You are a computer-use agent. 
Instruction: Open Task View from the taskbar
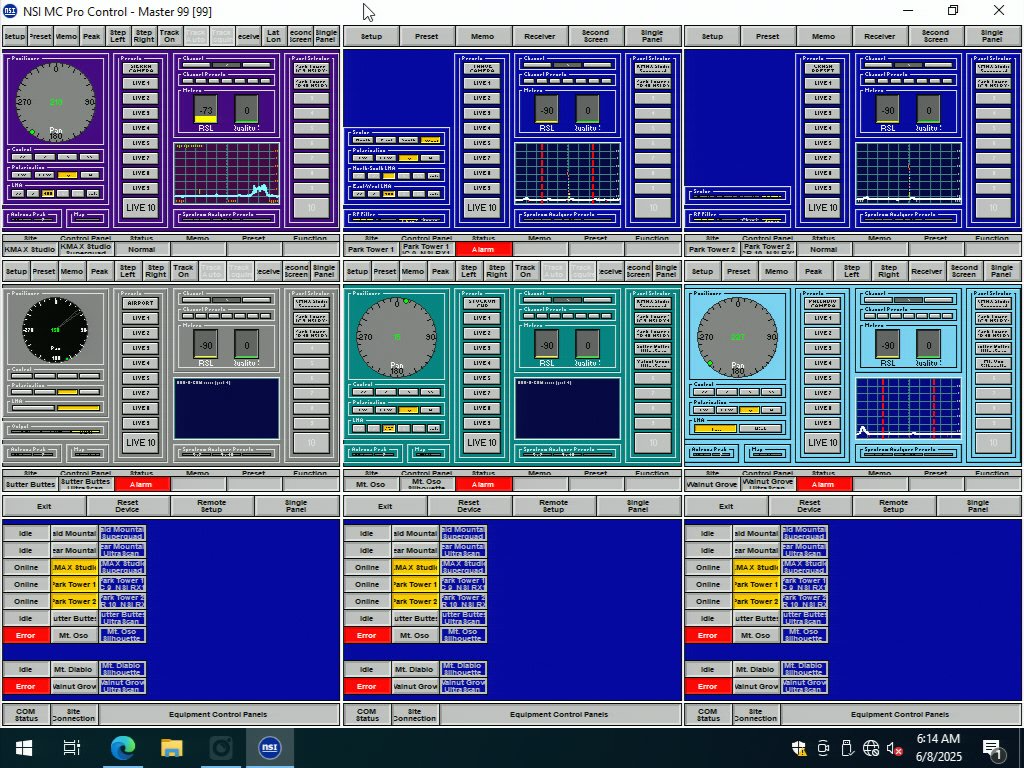[72, 748]
